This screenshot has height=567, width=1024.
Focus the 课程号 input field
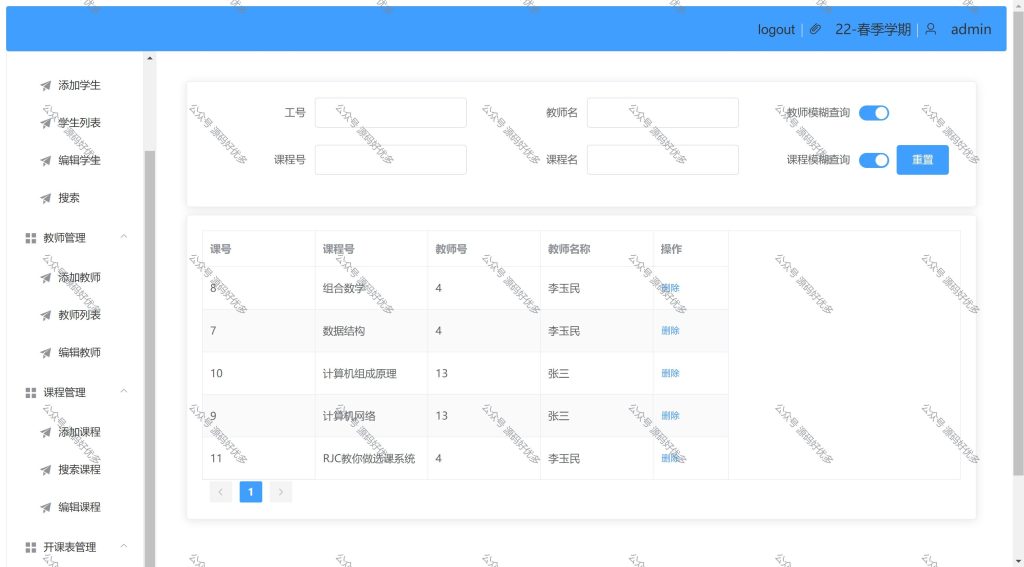point(391,160)
